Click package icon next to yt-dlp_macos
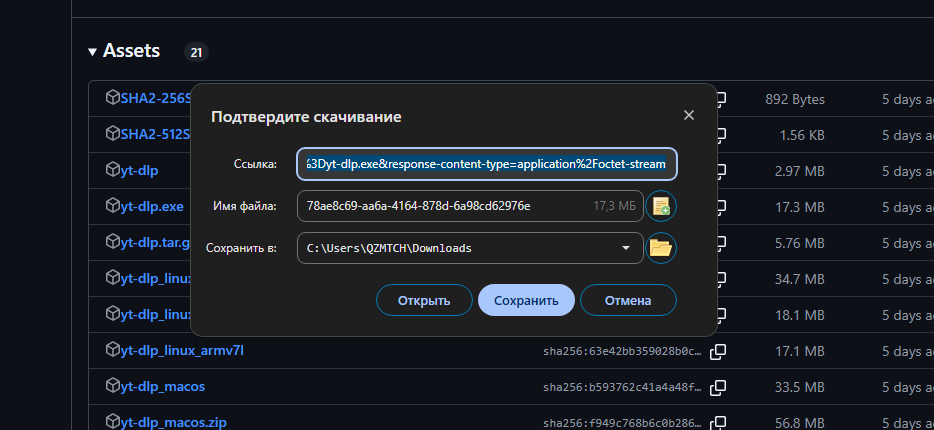 (113, 386)
